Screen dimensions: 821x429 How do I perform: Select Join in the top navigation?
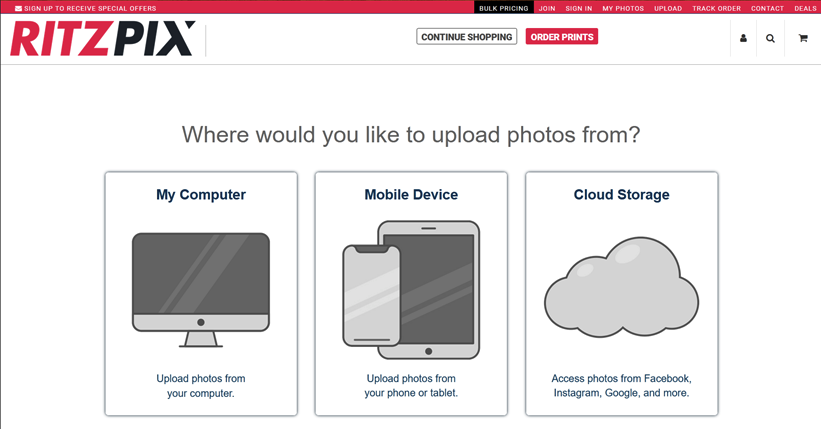[547, 8]
